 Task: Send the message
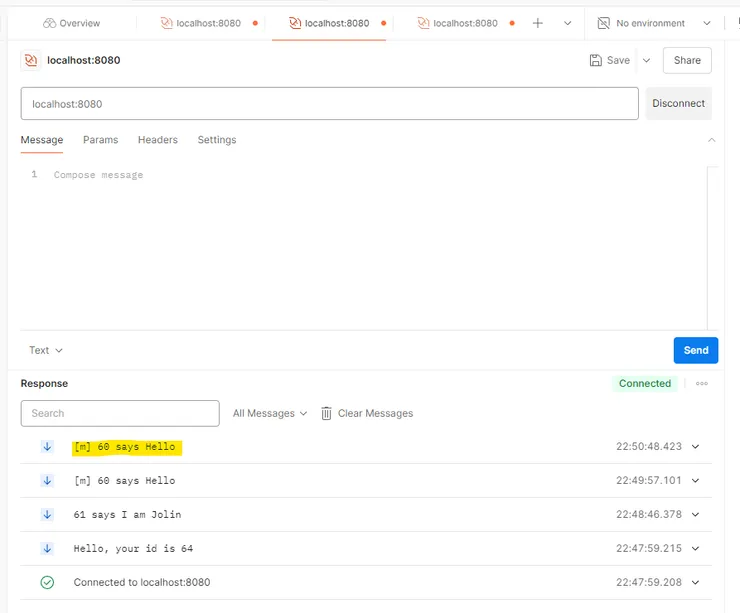[x=696, y=350]
